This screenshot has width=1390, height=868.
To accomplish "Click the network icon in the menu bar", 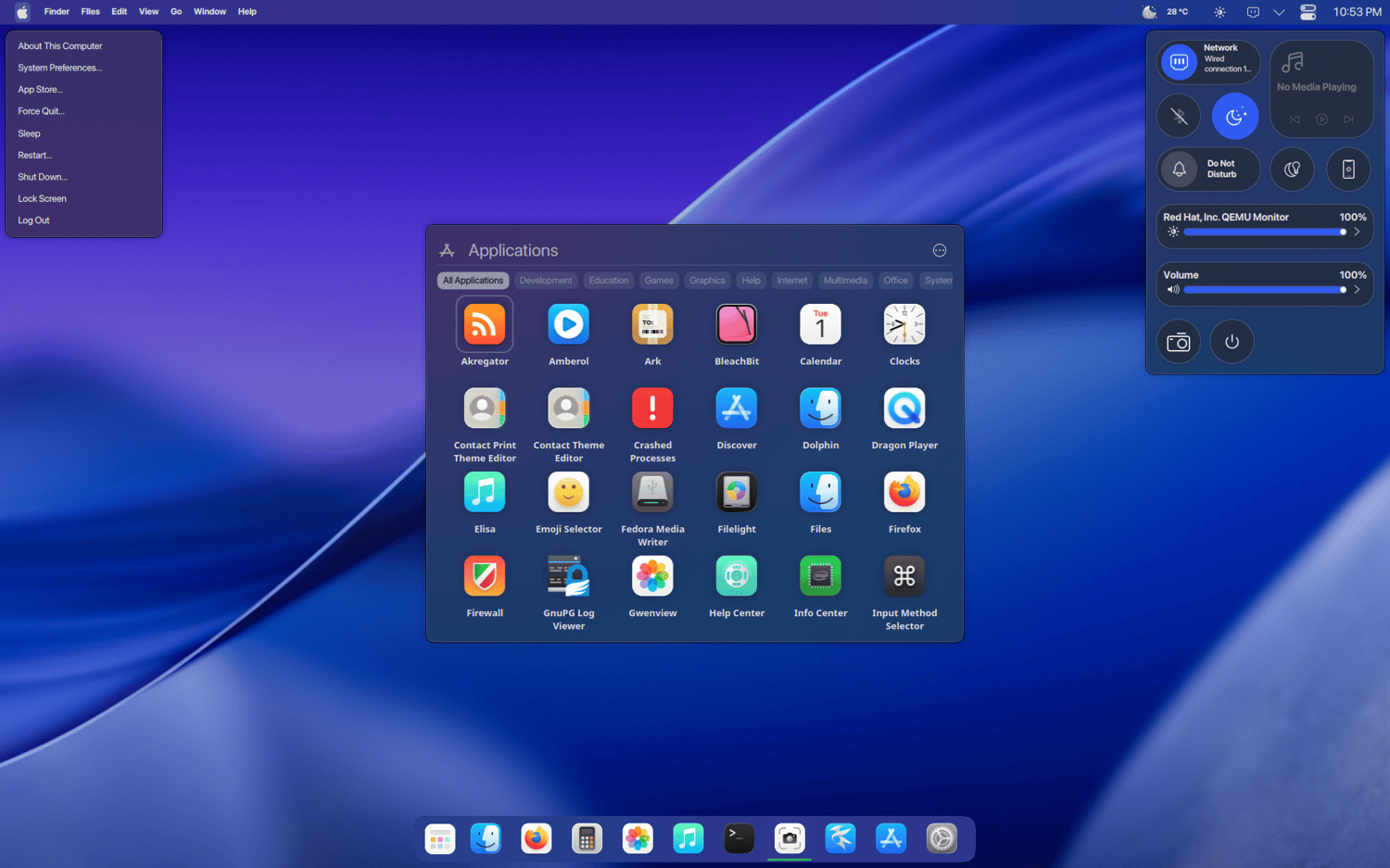I will pos(1253,12).
